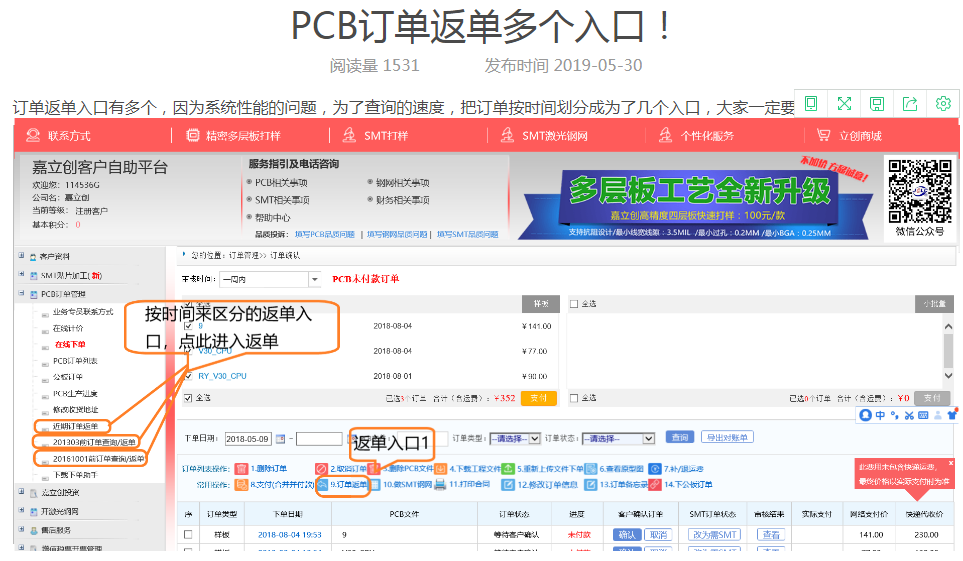Open the 订单状态 dropdown
Viewport: 963px width, 561px height.
pos(620,438)
